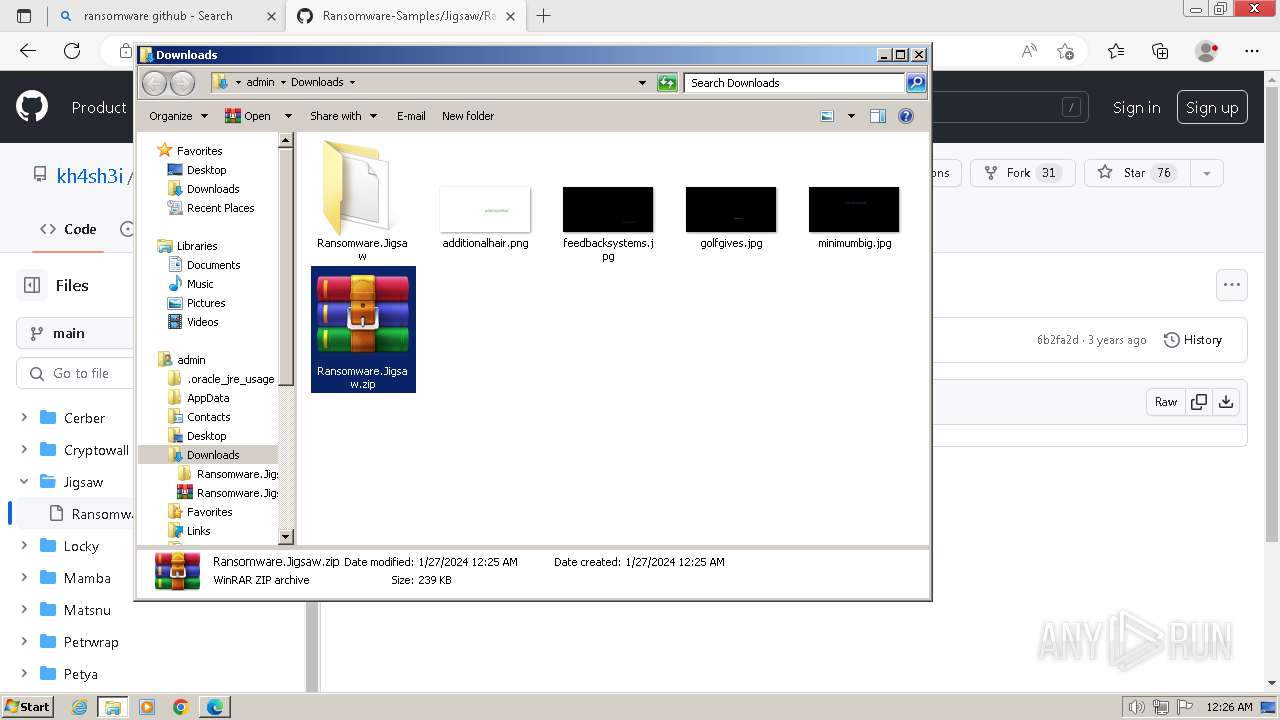Viewport: 1280px width, 720px height.
Task: Open the address bar history dropdown arrow
Action: (642, 83)
